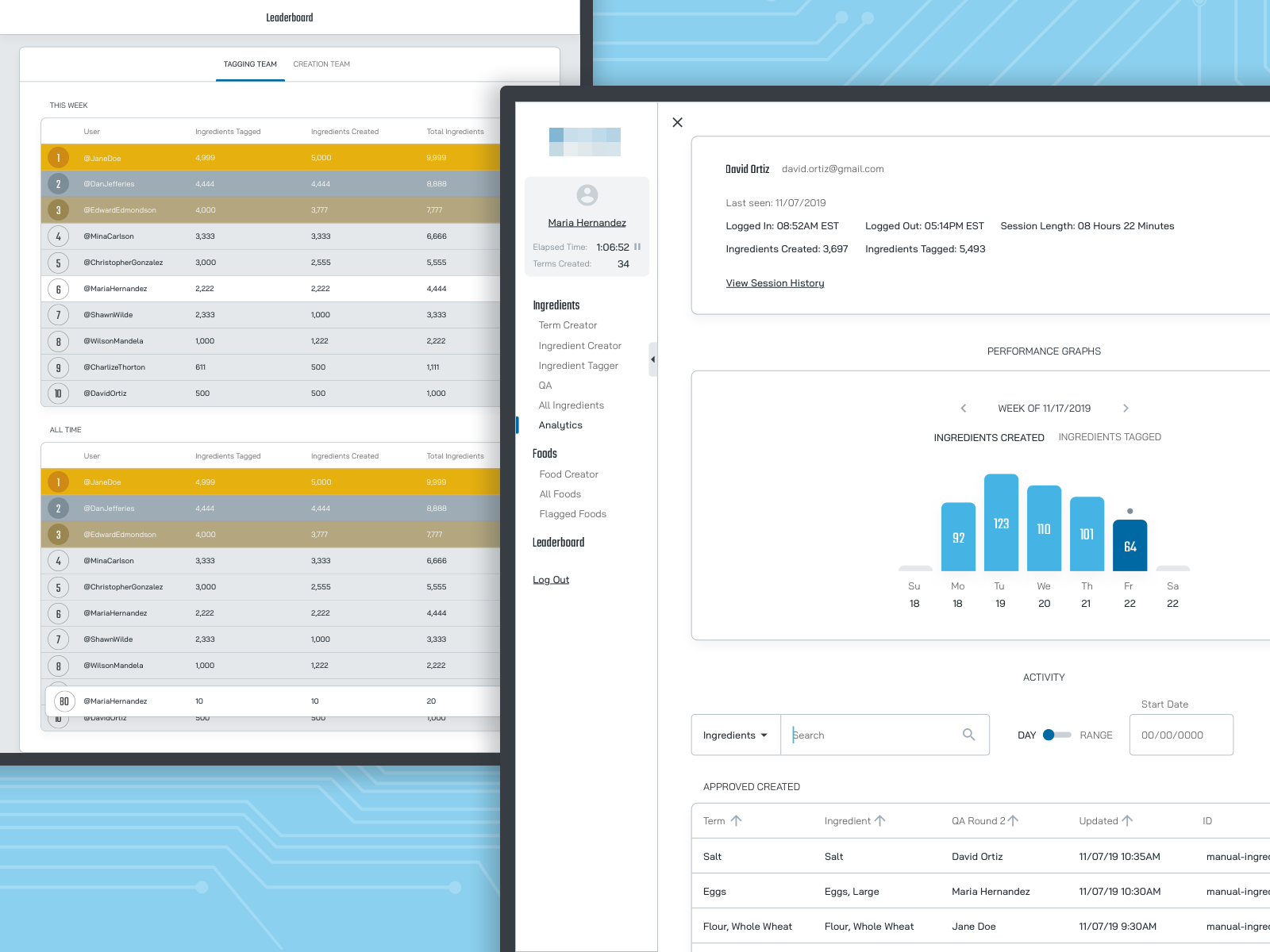Click Maria Hernandez's profile avatar

(x=586, y=197)
